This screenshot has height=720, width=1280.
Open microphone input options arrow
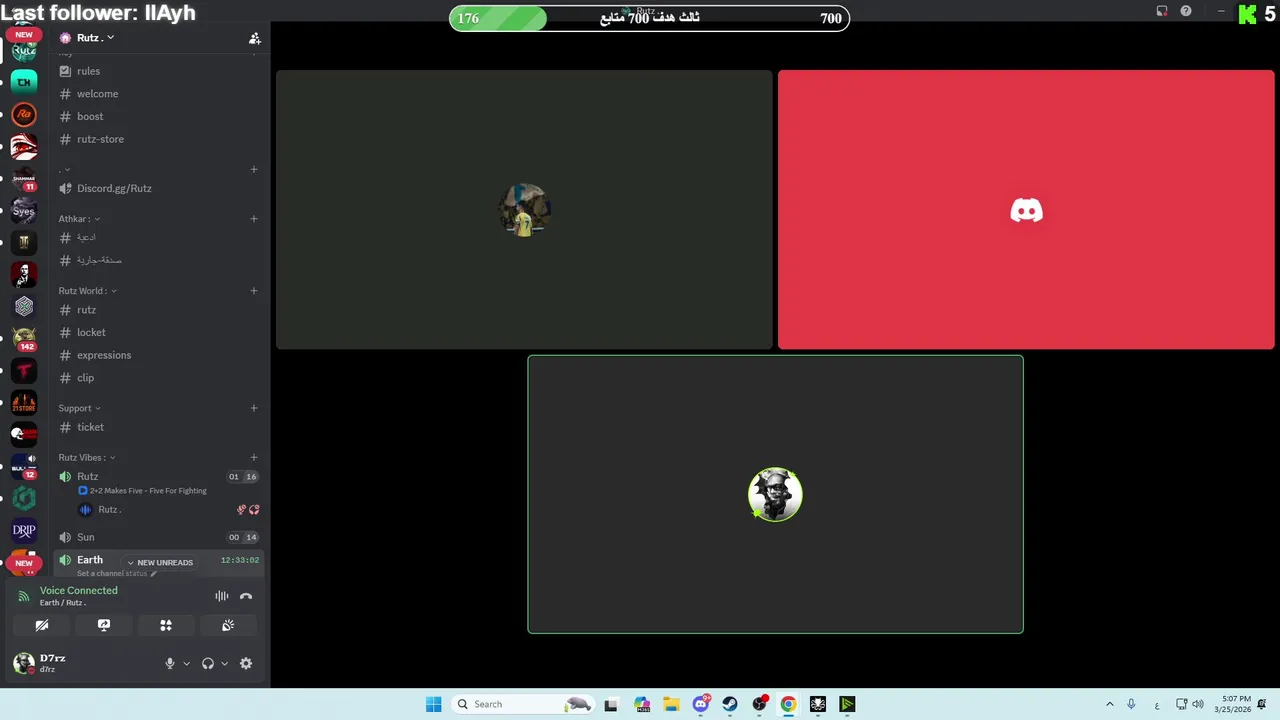(x=186, y=663)
